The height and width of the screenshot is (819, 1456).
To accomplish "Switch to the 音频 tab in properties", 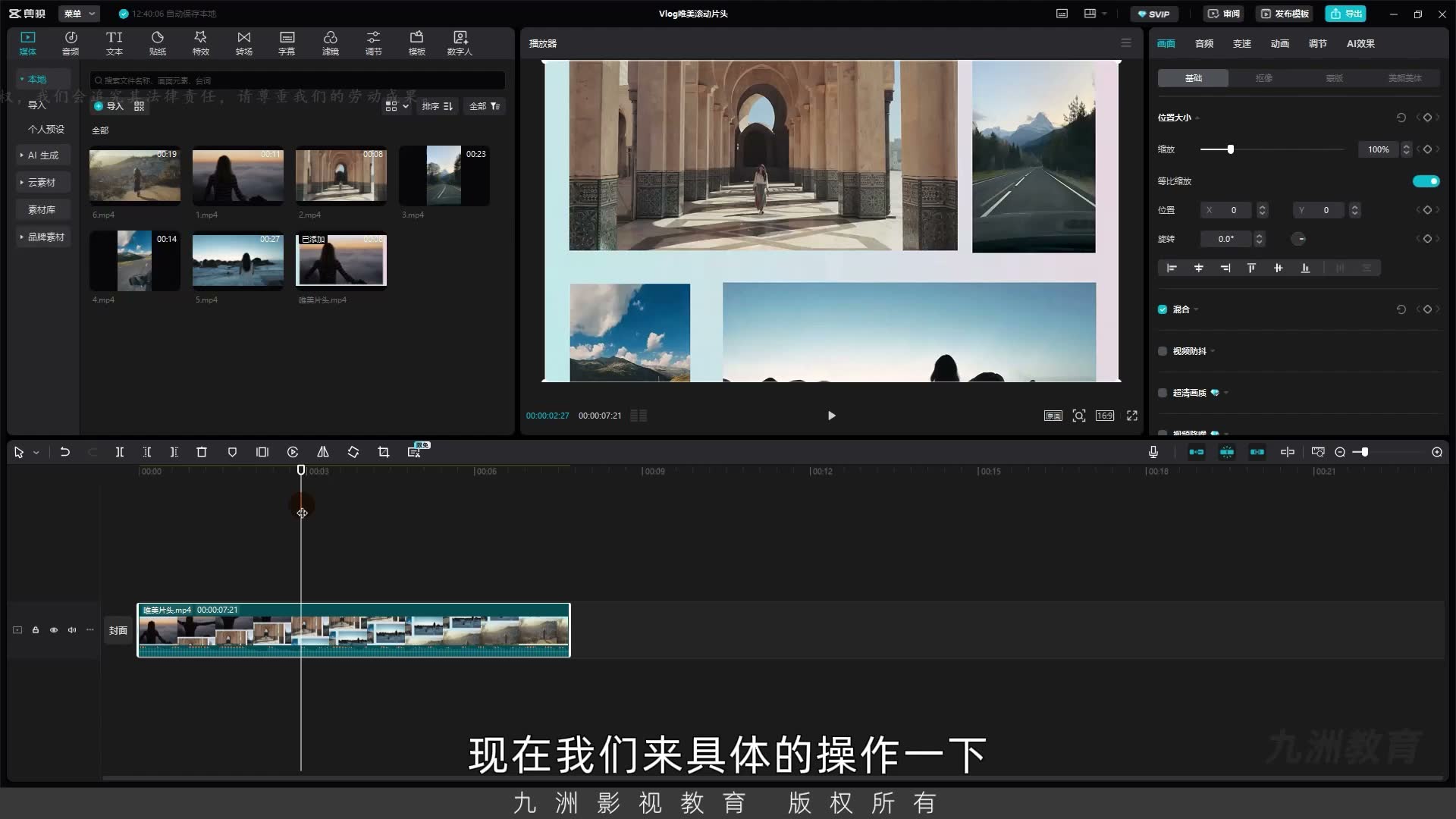I will [1203, 44].
